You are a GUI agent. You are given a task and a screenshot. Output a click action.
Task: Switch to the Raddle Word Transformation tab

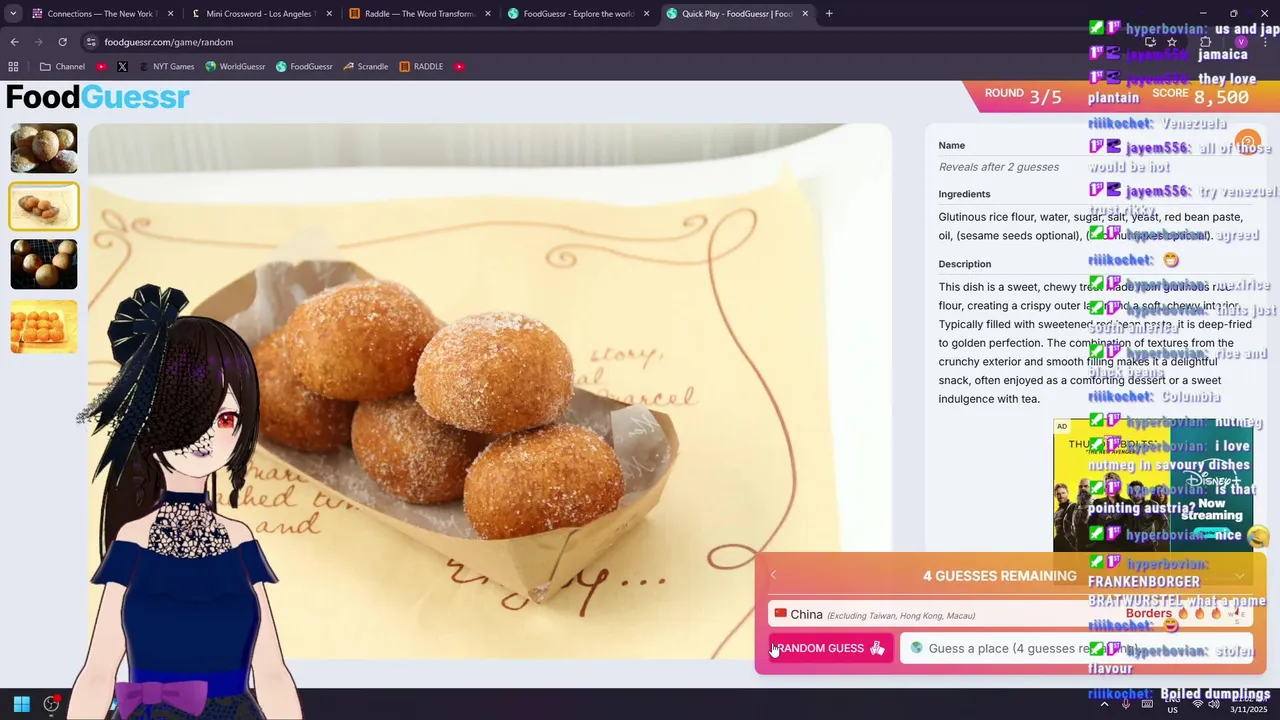420,14
